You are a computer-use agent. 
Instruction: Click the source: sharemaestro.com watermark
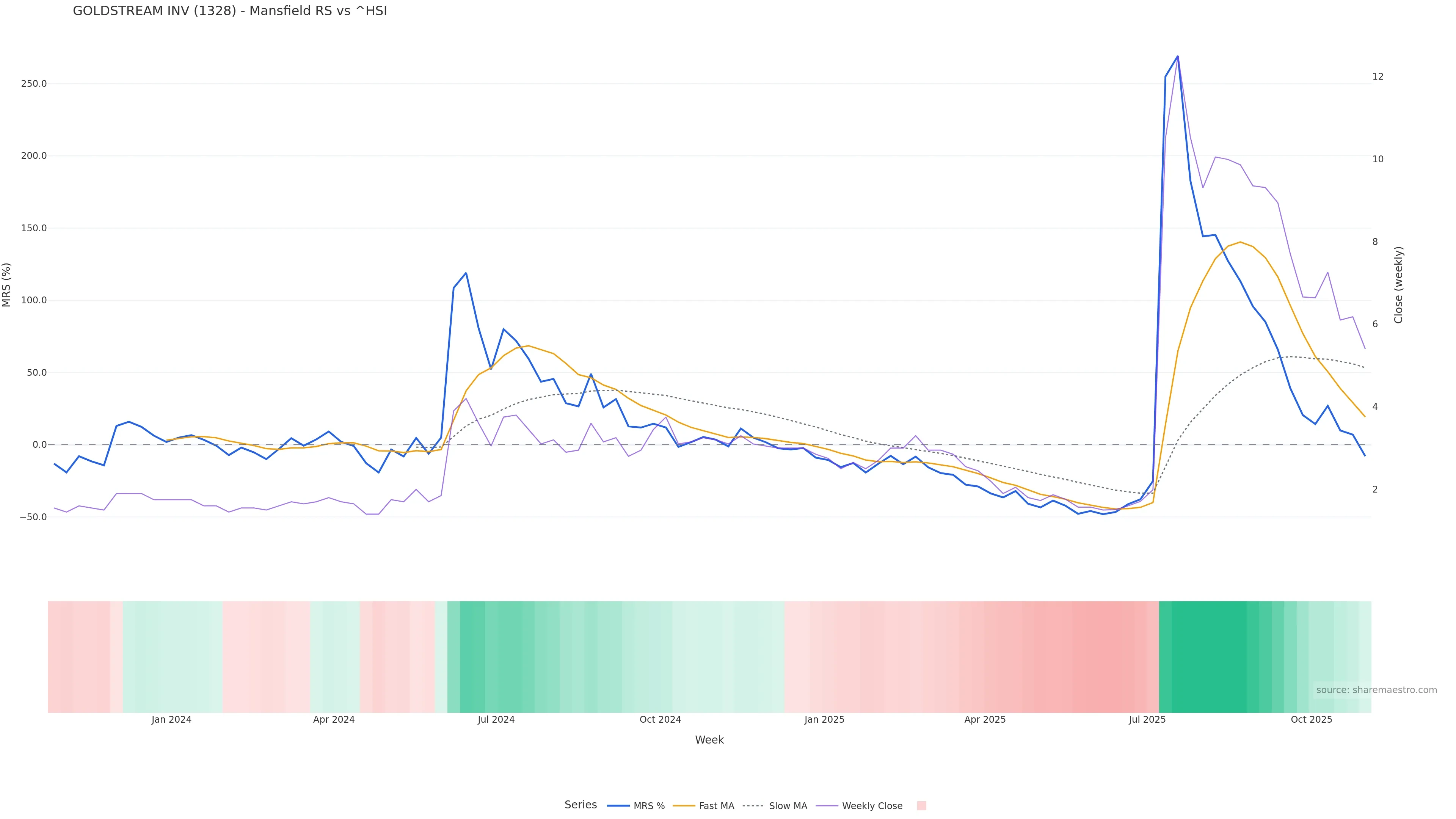[1376, 690]
